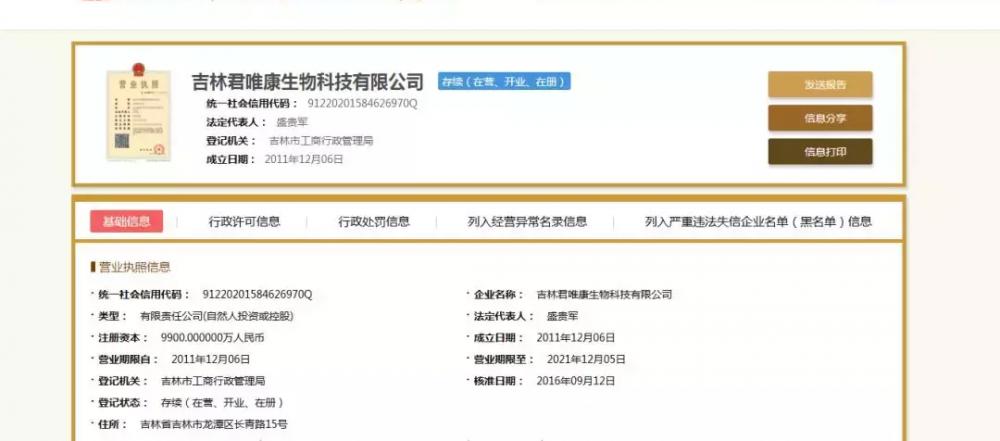
Task: Click the 营业执照信息 section heading
Action: tap(135, 267)
